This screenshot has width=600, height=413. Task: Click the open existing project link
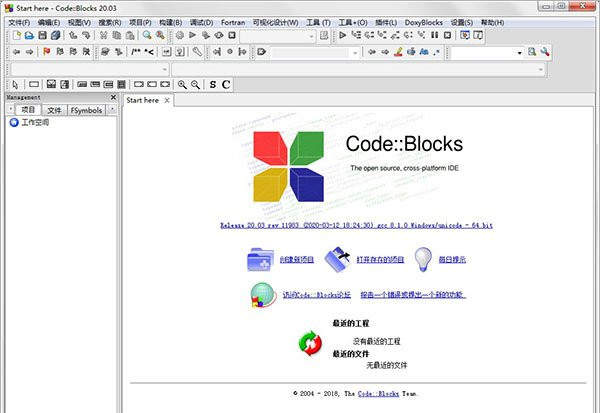380,260
